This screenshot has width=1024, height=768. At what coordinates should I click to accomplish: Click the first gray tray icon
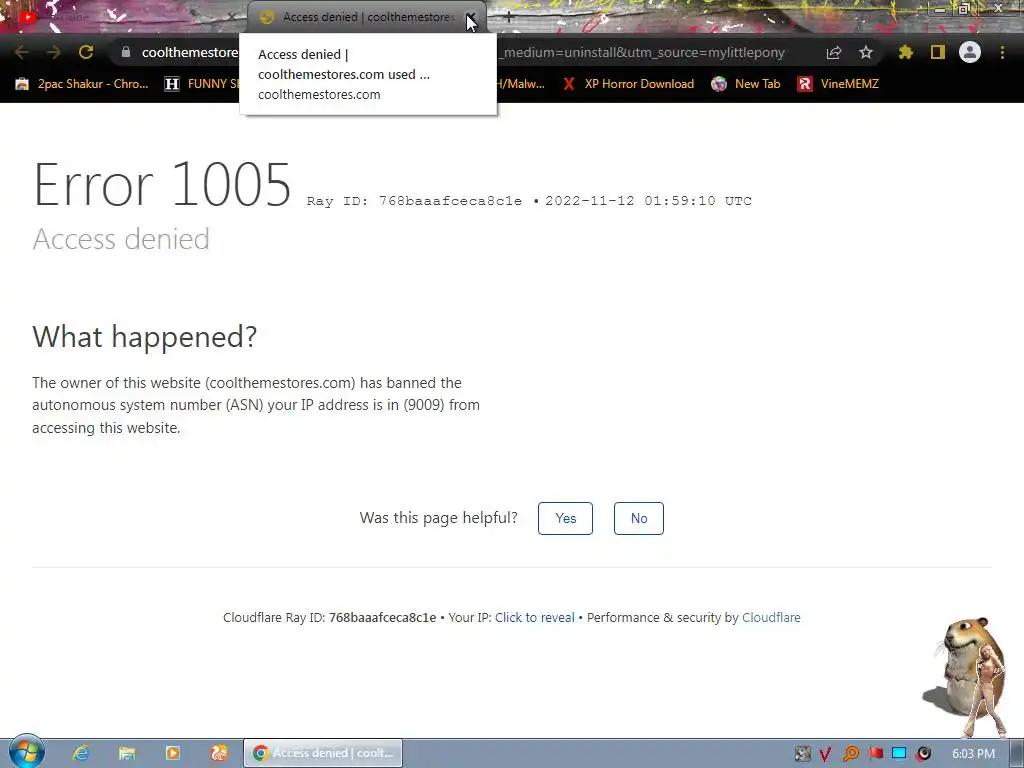click(802, 754)
